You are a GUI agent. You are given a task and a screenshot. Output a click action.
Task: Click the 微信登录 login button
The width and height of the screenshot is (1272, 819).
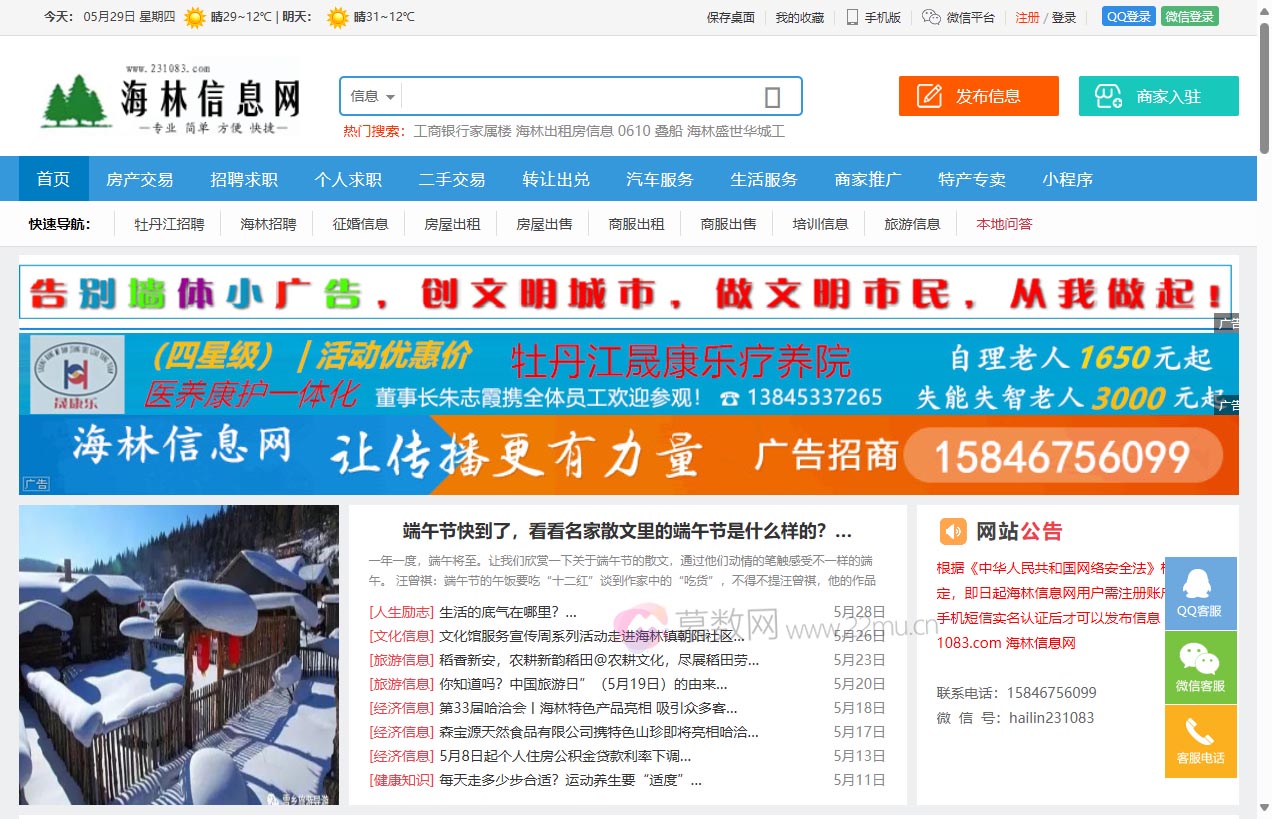(x=1189, y=16)
